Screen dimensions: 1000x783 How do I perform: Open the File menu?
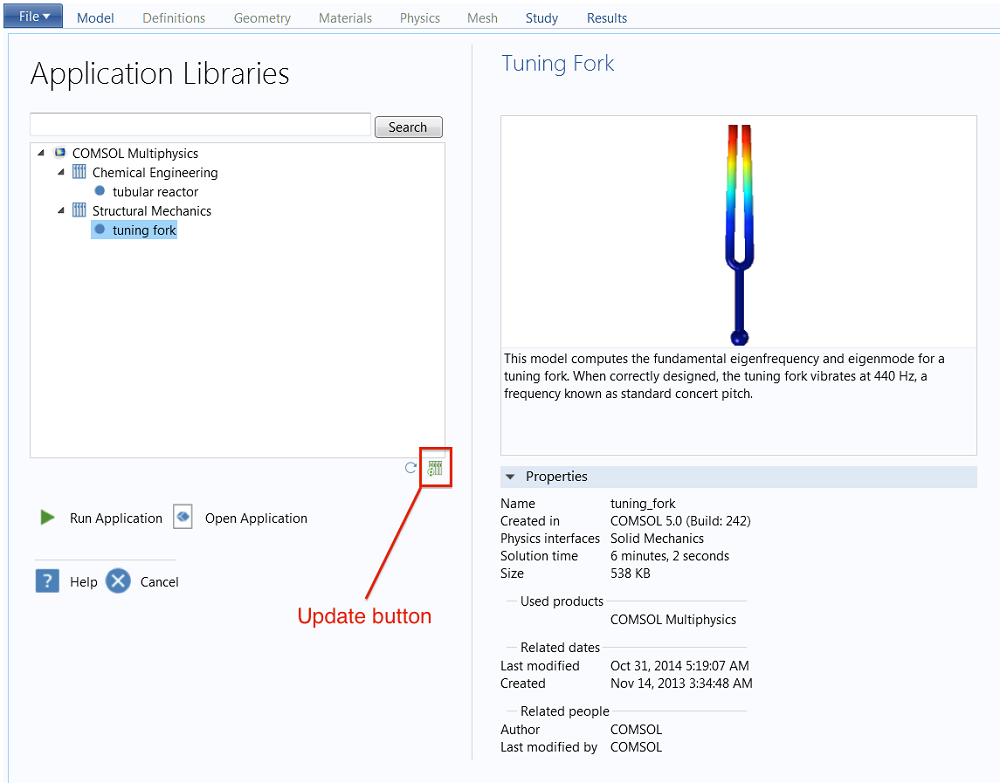(x=33, y=16)
